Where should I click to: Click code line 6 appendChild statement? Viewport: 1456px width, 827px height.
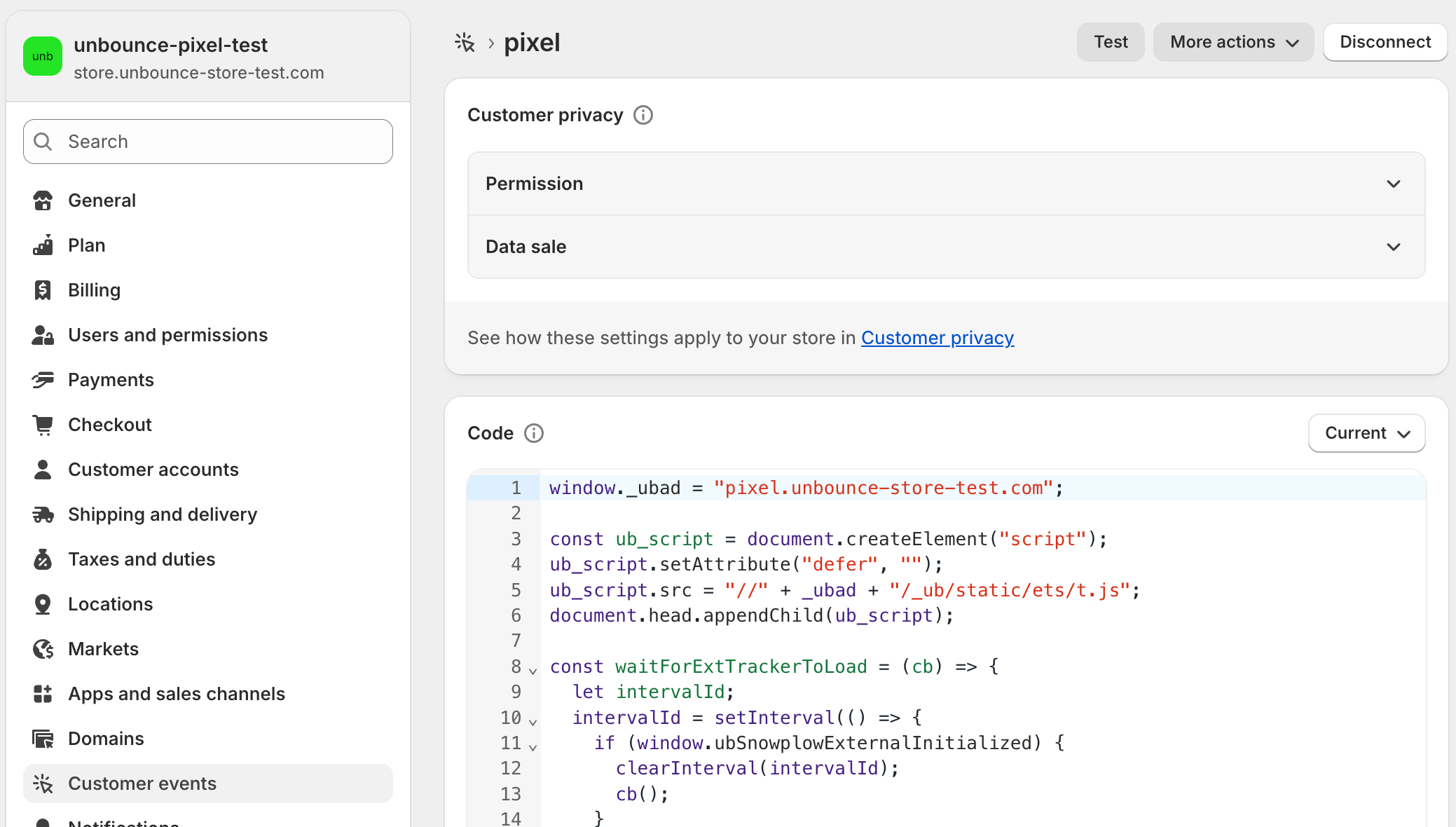[752, 615]
